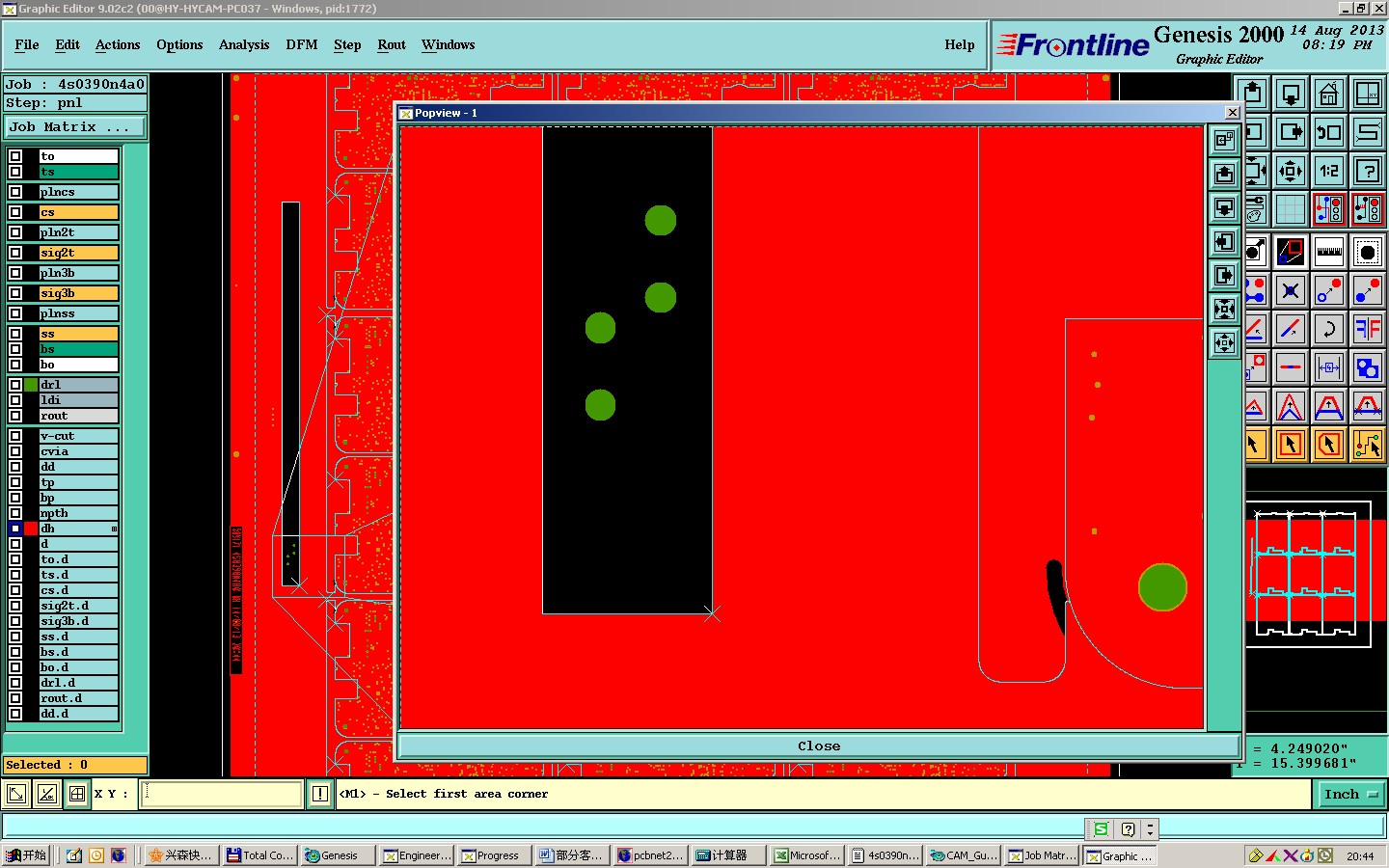Click the Job Matrix button
The image size is (1389, 868).
point(75,126)
